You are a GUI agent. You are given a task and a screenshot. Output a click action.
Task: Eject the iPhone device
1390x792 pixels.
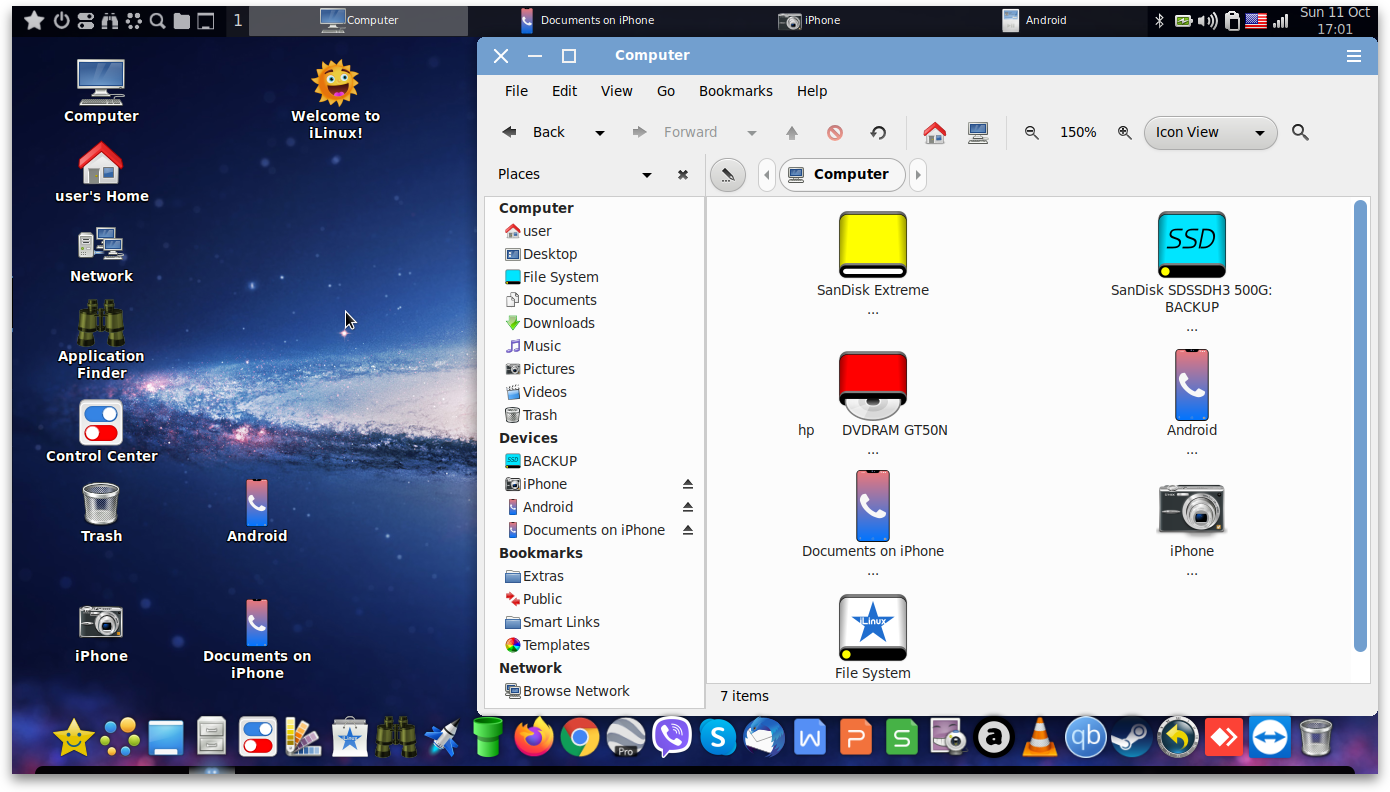(688, 484)
